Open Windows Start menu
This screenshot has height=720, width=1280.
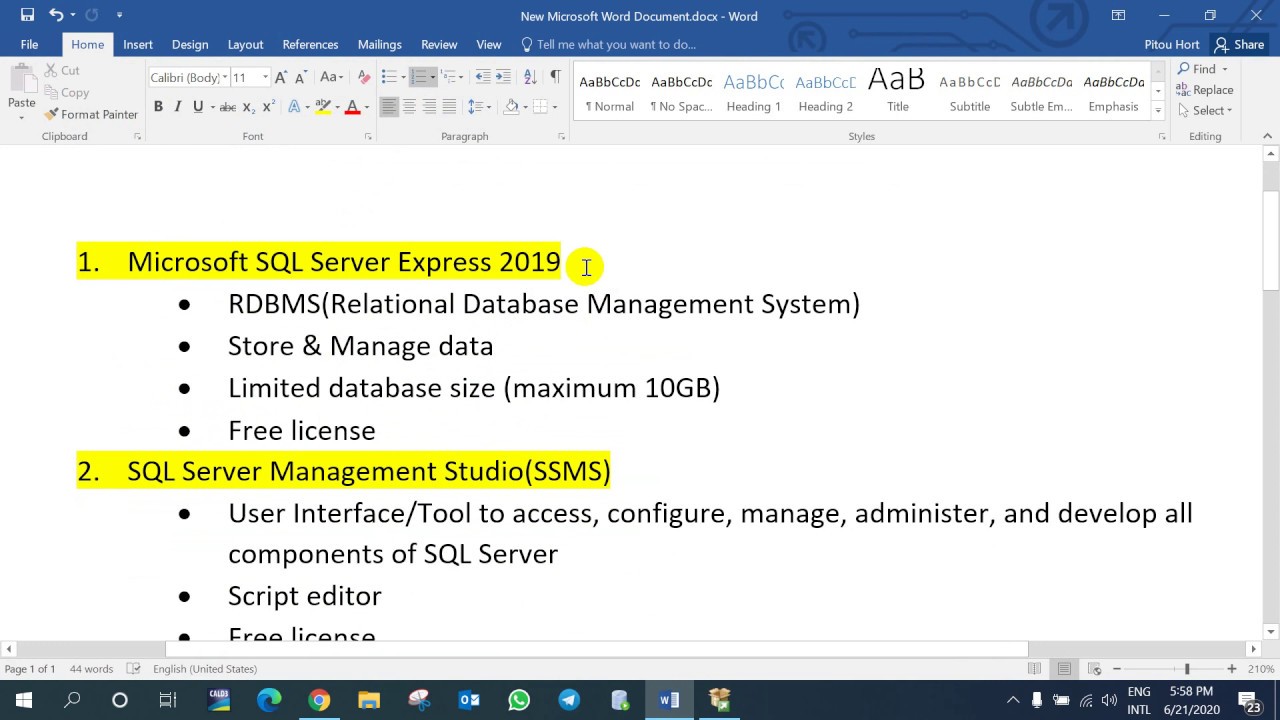[23, 700]
